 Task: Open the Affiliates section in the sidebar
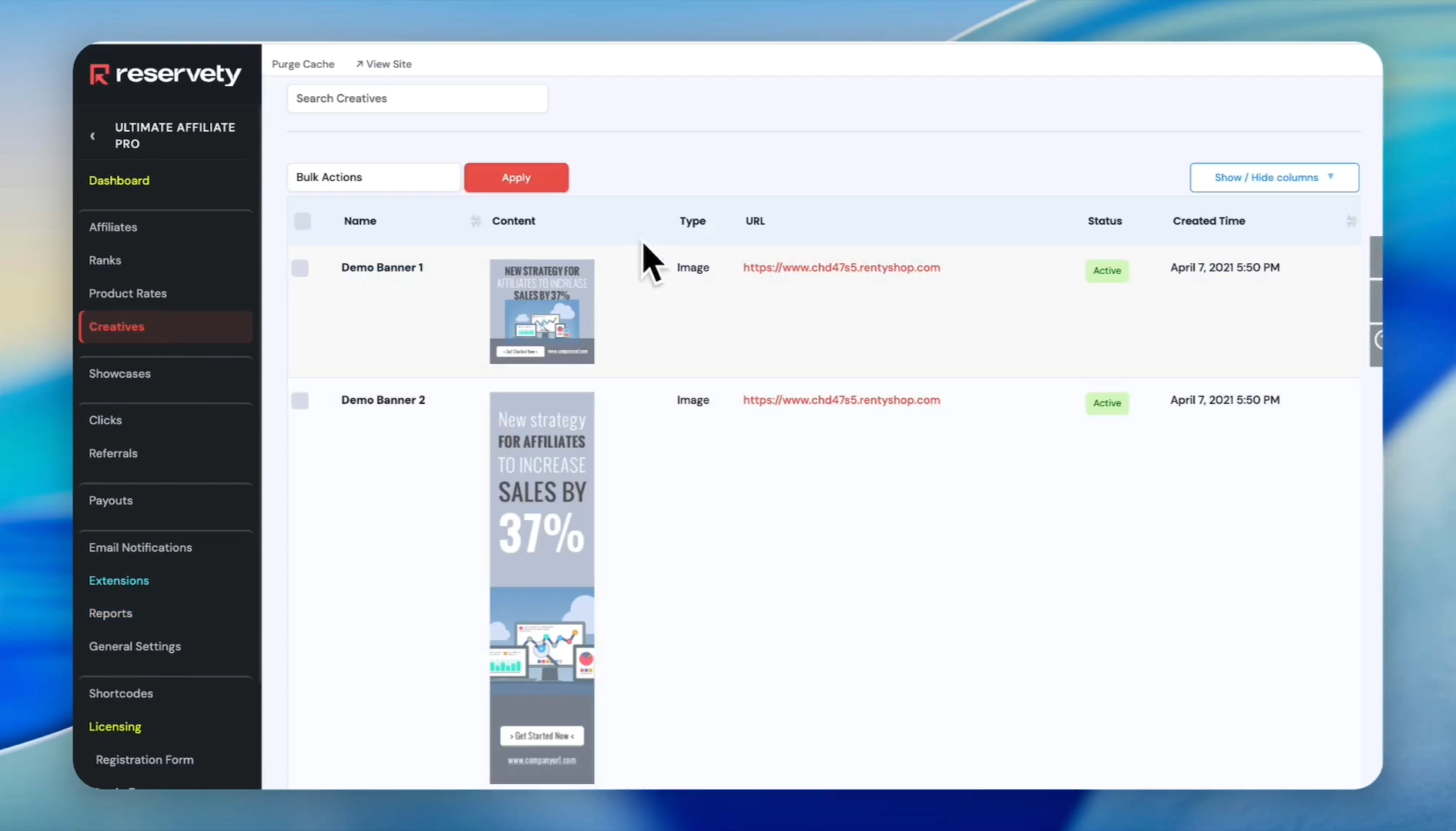click(x=113, y=227)
